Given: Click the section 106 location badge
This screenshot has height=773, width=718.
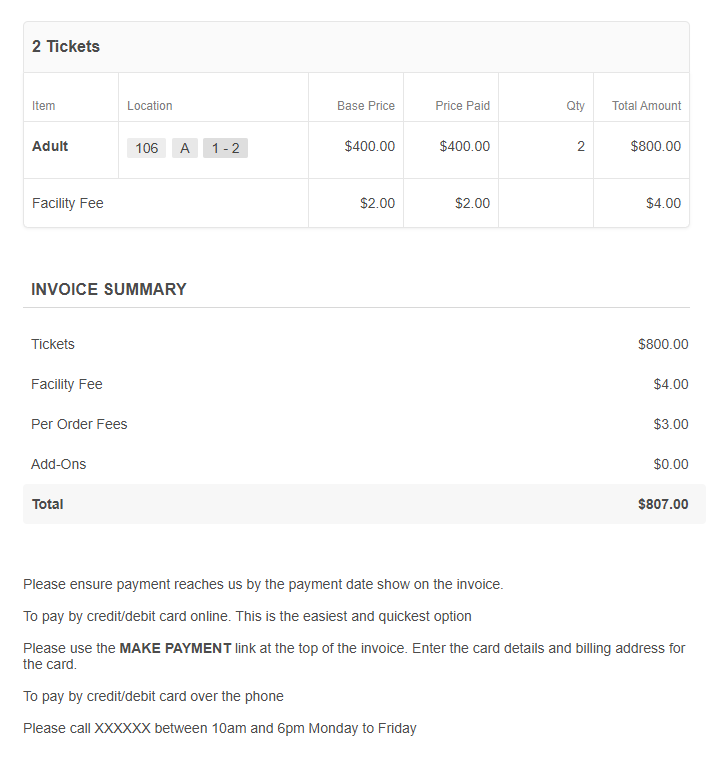Looking at the screenshot, I should [x=146, y=148].
